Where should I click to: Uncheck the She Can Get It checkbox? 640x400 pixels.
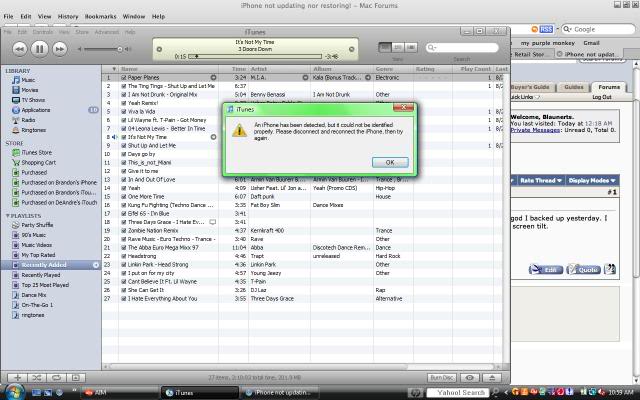[123, 290]
